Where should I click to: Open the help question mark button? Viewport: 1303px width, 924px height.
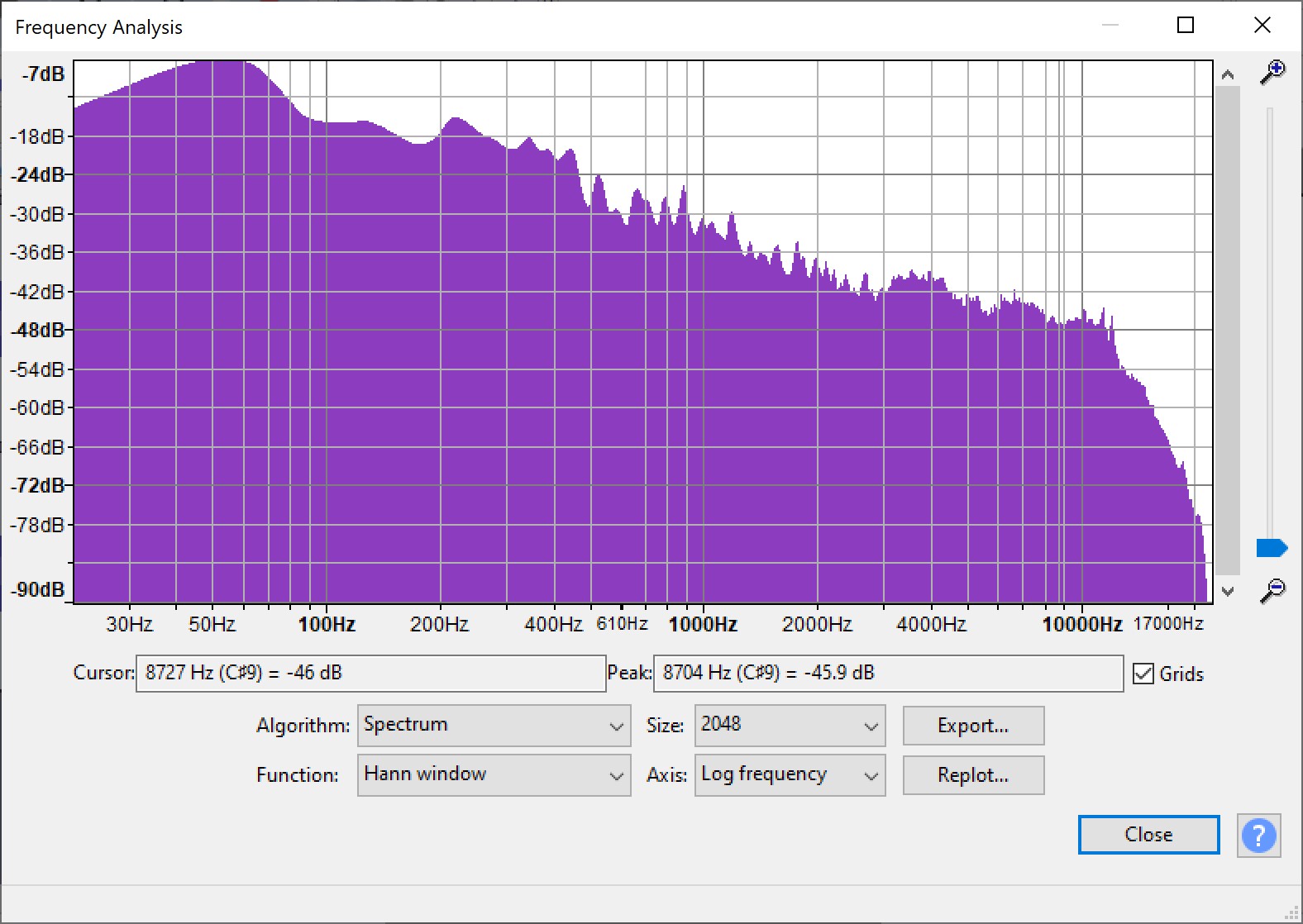1258,836
